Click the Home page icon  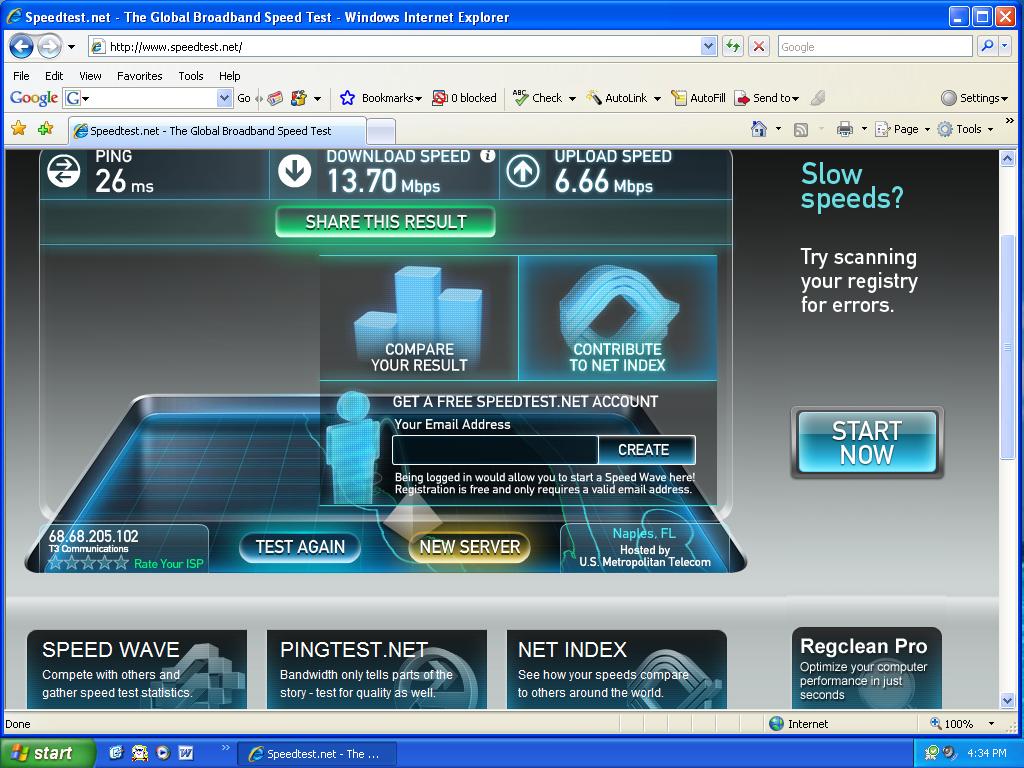pos(759,129)
